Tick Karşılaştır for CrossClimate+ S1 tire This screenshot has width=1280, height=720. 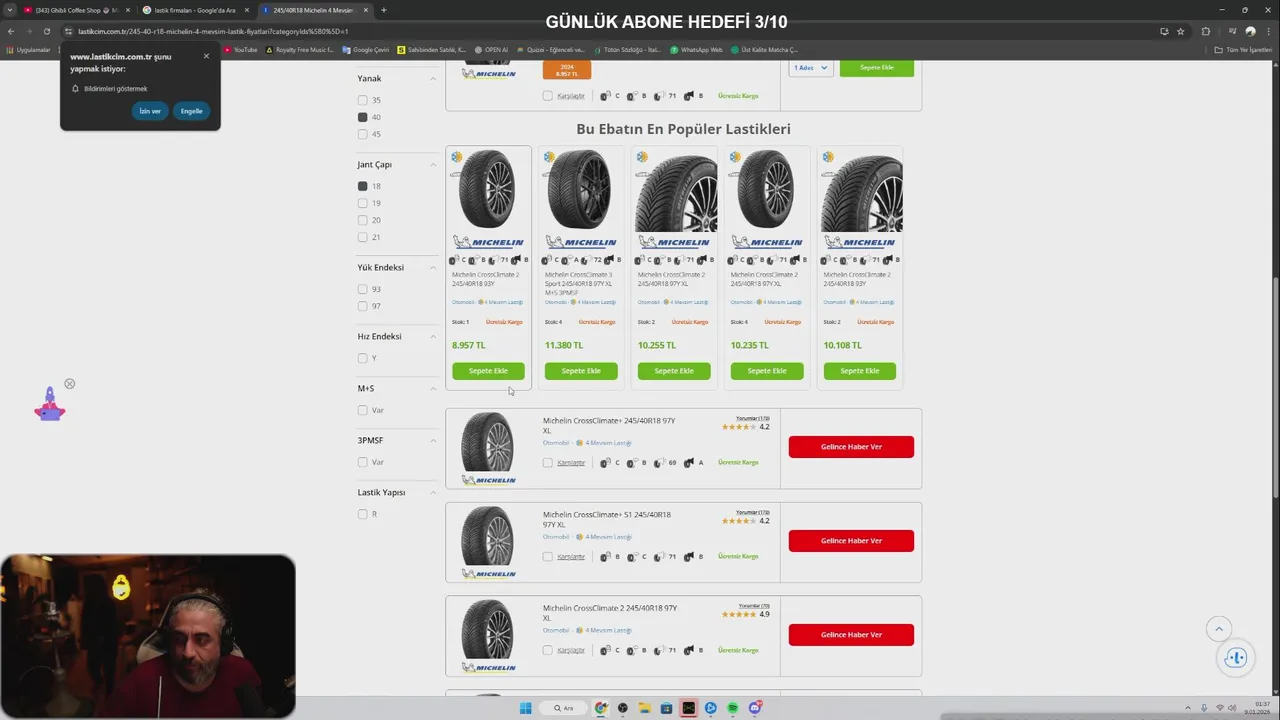pyautogui.click(x=548, y=557)
